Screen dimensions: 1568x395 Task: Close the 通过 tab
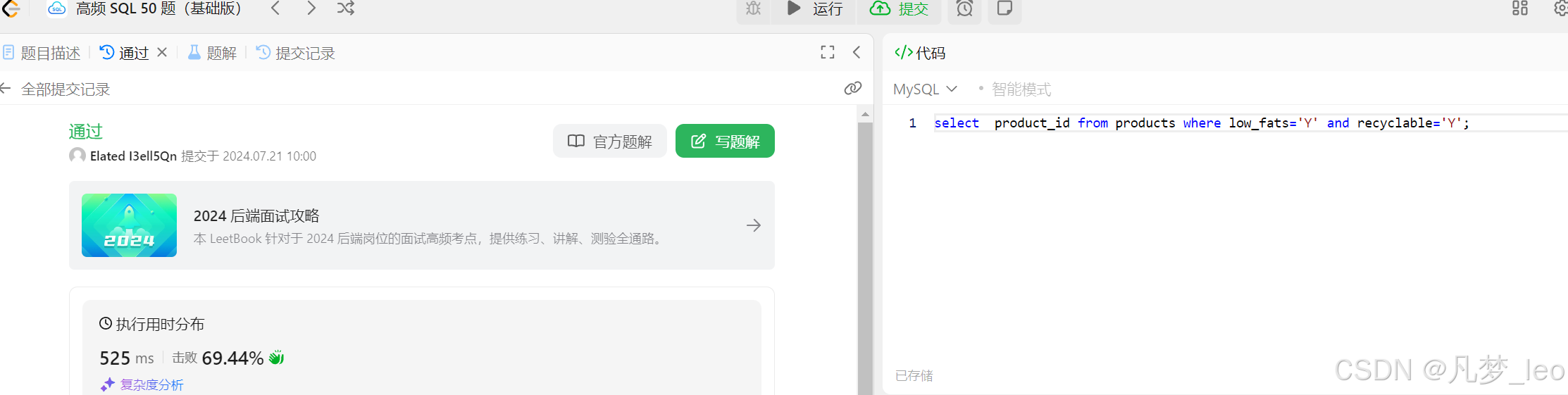click(x=162, y=52)
